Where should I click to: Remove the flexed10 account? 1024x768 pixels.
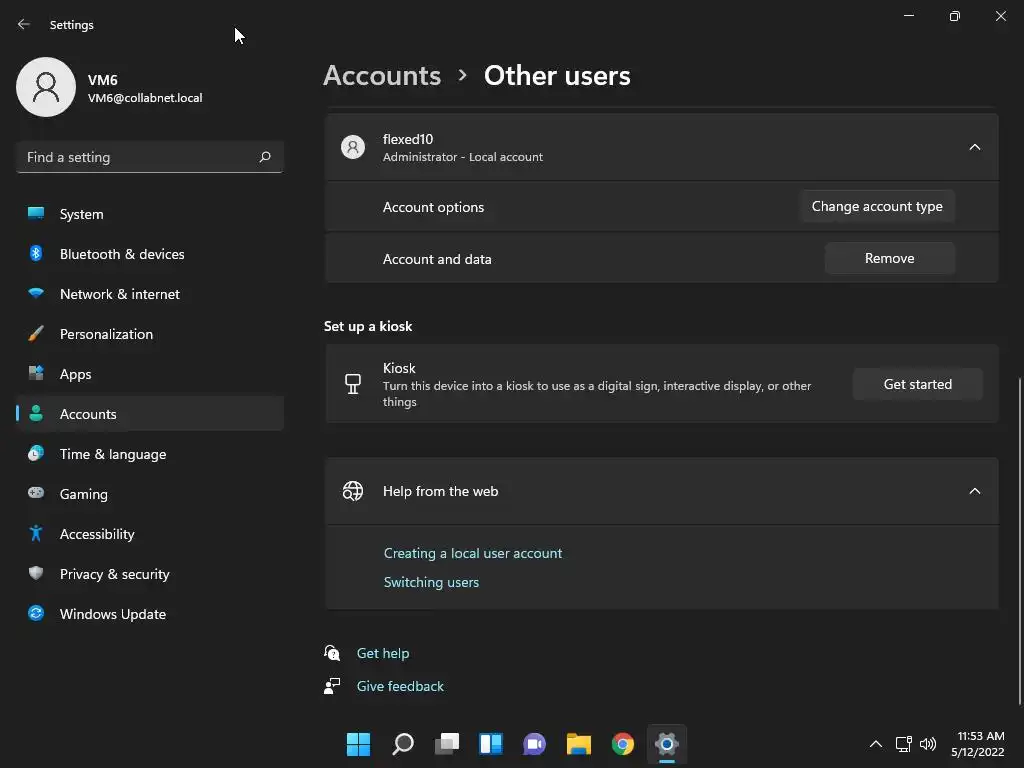pyautogui.click(x=889, y=258)
